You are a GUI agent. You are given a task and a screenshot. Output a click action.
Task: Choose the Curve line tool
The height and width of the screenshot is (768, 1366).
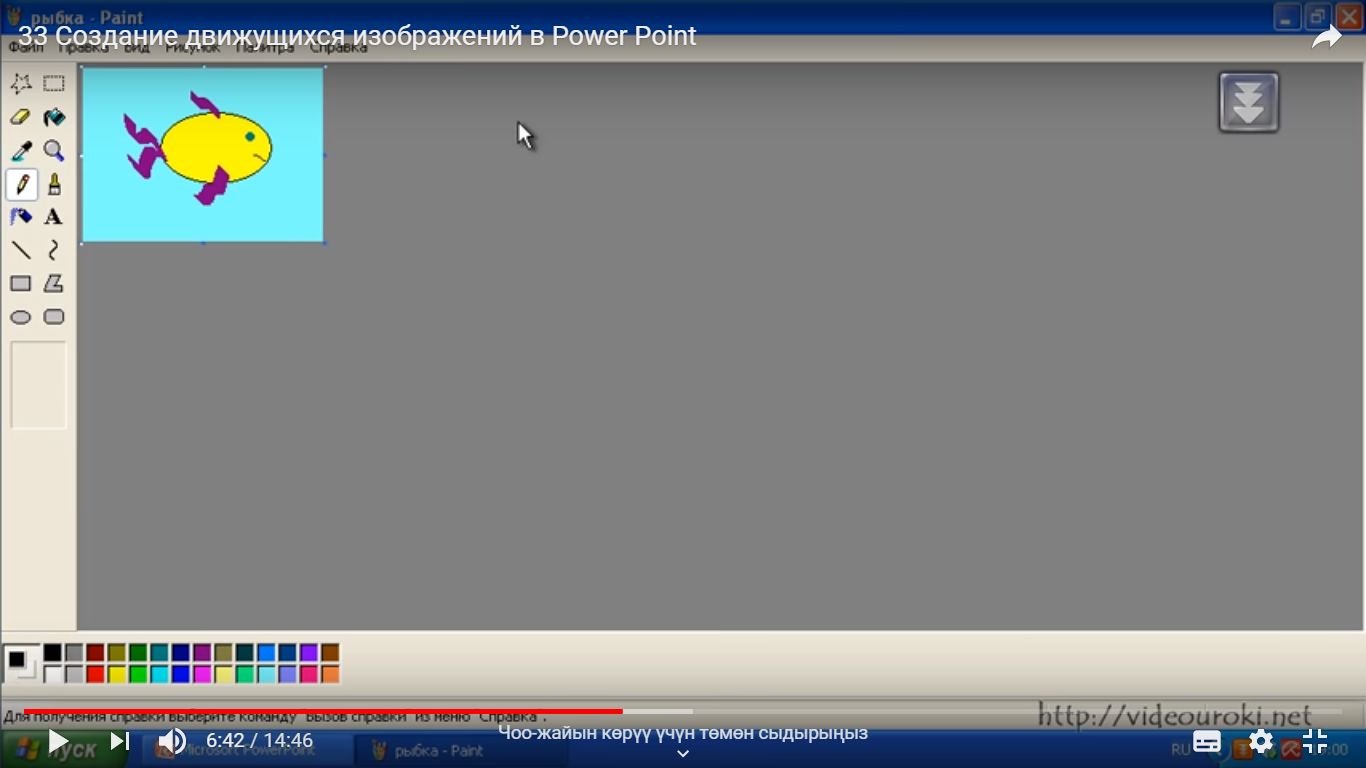[54, 250]
